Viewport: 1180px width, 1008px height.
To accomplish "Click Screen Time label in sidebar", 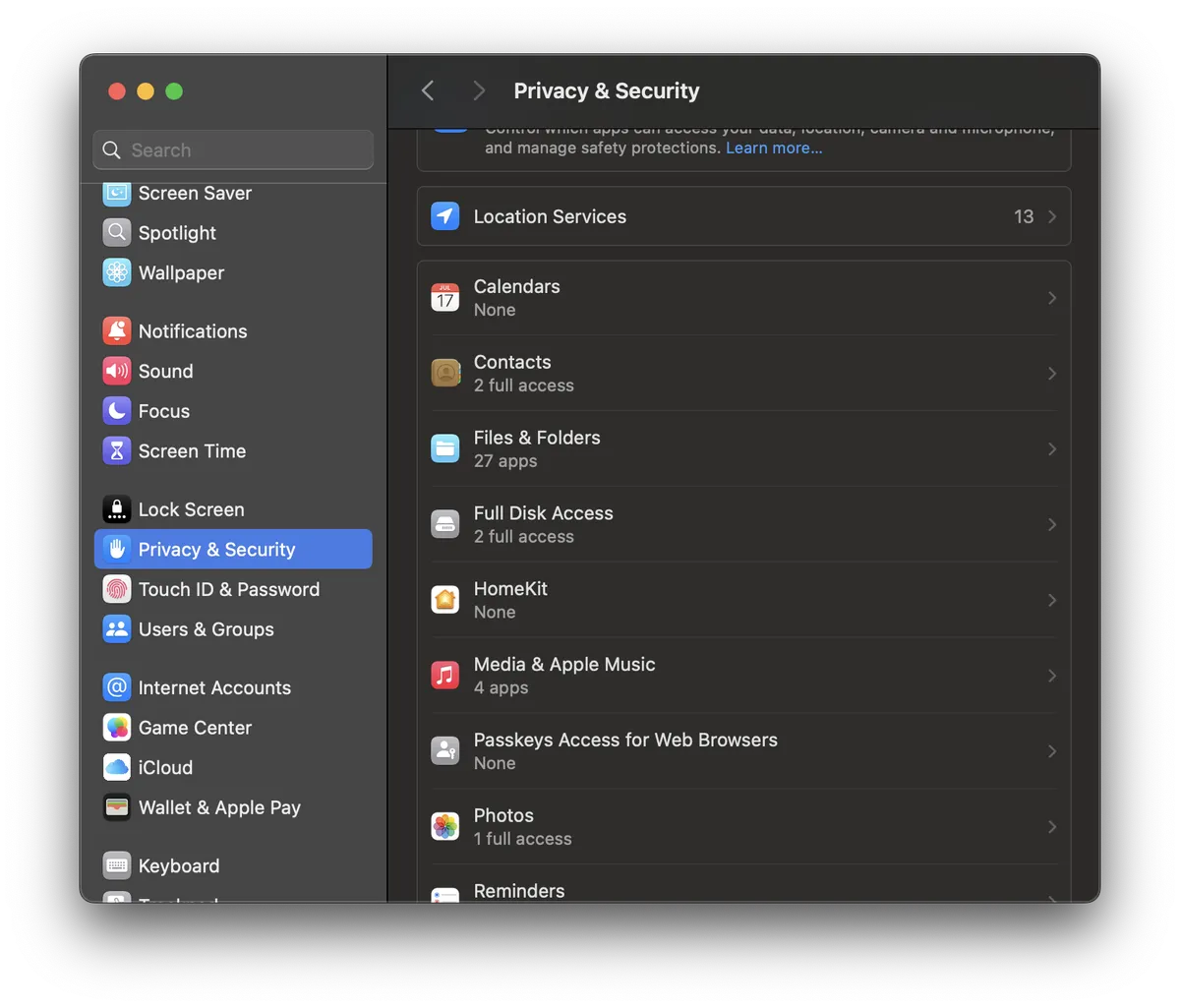I will pyautogui.click(x=192, y=451).
